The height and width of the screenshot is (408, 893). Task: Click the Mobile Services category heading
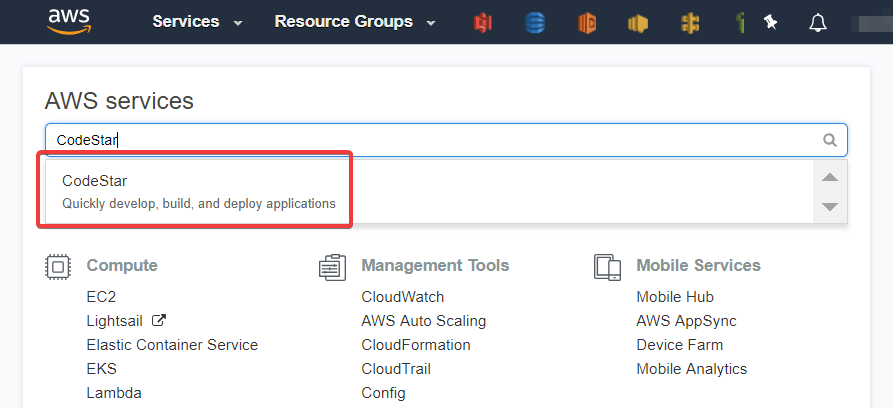point(698,265)
